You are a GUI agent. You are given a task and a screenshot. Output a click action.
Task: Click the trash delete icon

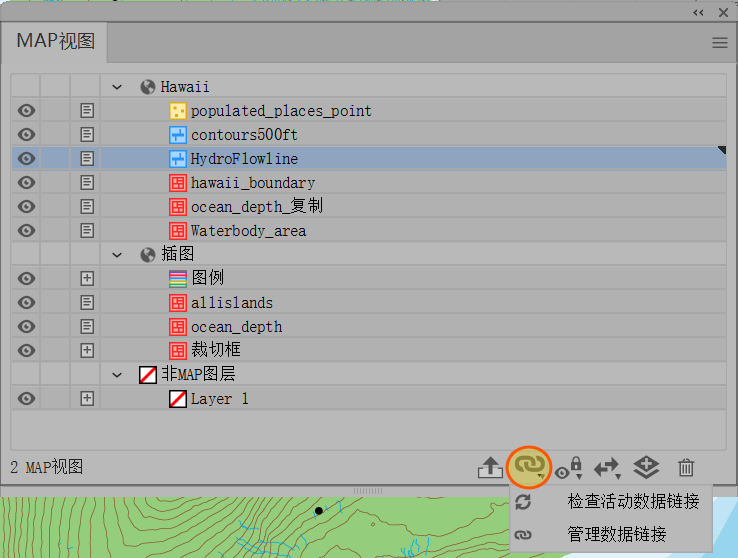point(686,468)
